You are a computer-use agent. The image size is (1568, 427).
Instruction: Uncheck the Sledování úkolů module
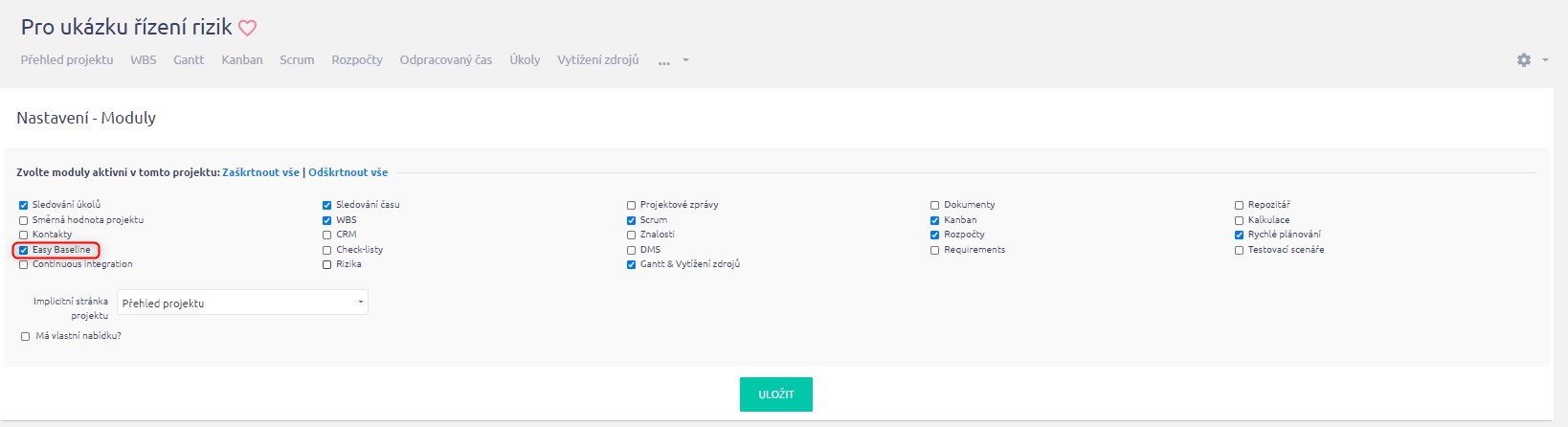click(24, 205)
